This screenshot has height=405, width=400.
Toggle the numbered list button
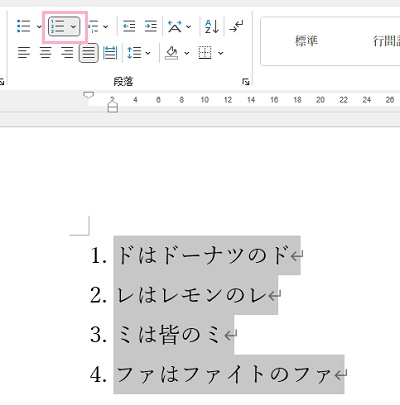[x=58, y=26]
